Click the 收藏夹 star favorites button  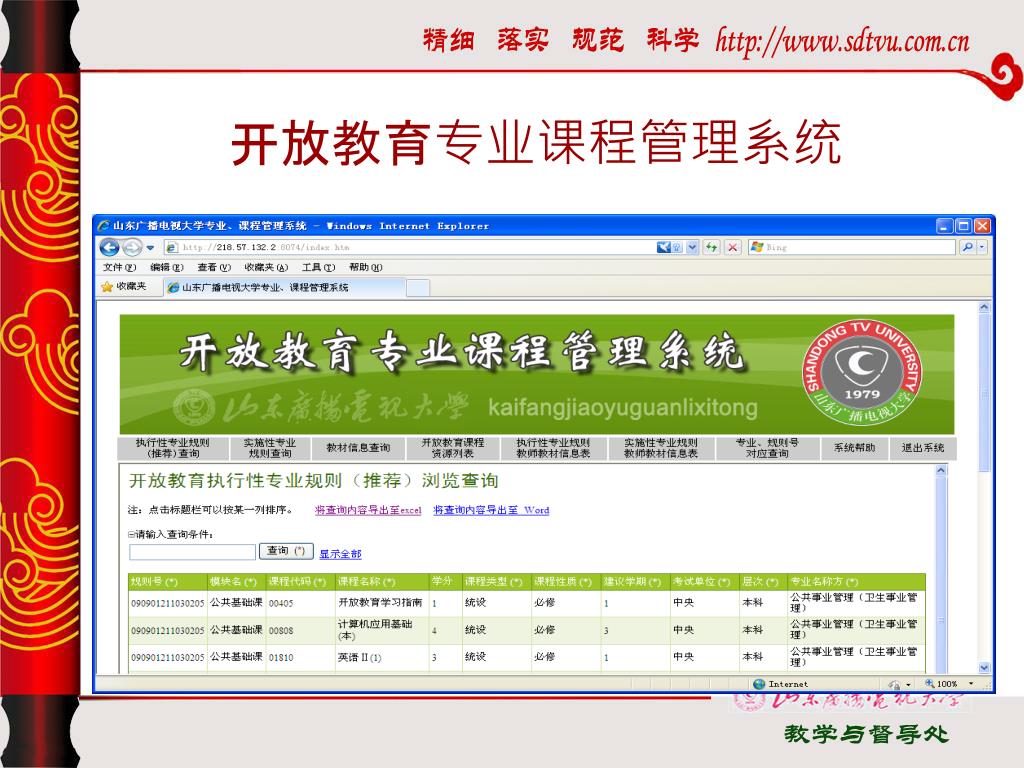124,287
